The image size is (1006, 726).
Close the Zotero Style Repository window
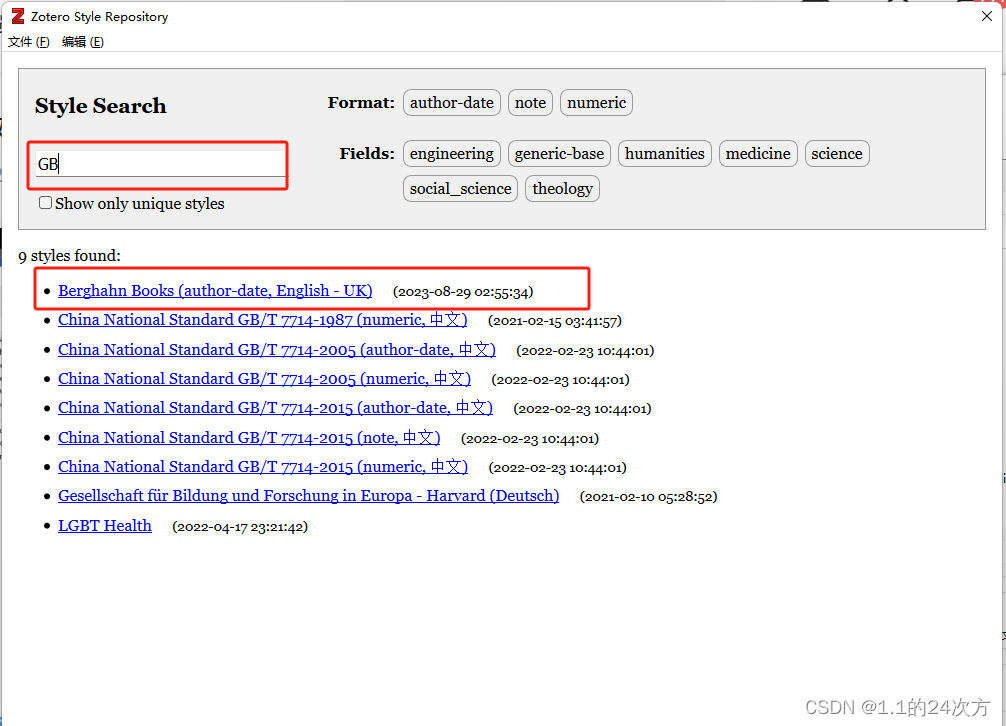click(987, 16)
